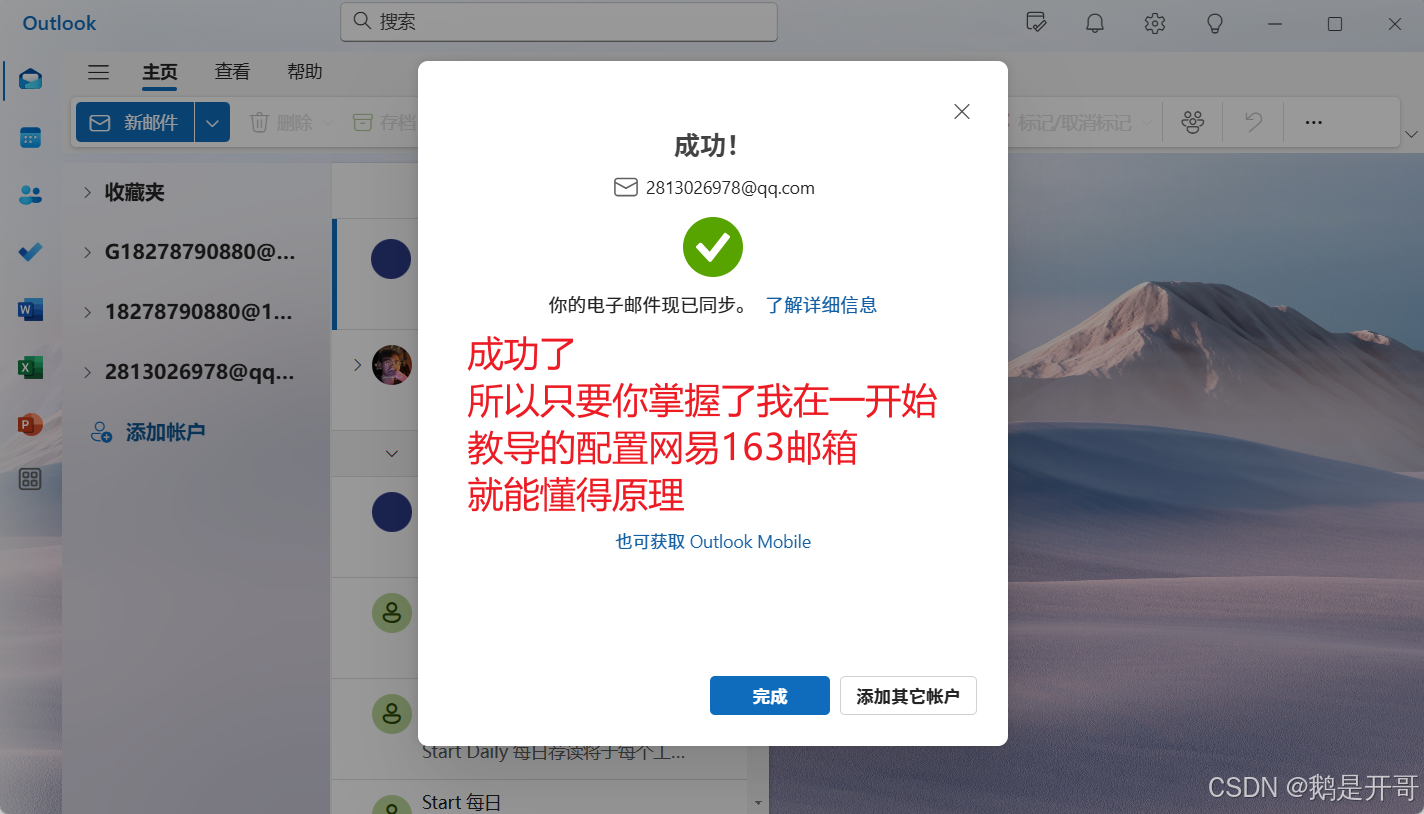The image size is (1424, 814).
Task: Click the lightbulb tips icon
Action: (1215, 23)
